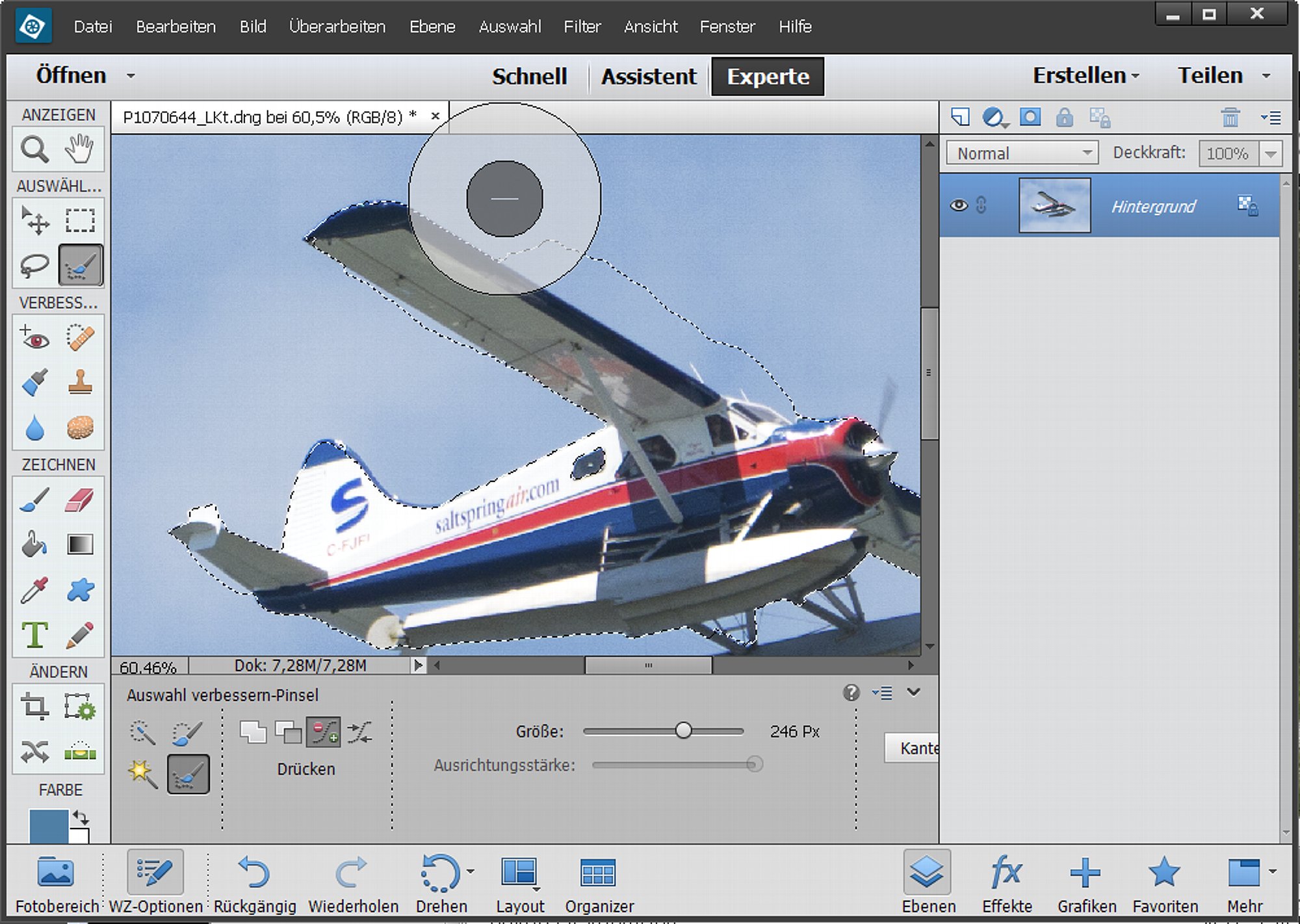Choose the Lasso selection tool
1300x924 pixels.
point(34,265)
